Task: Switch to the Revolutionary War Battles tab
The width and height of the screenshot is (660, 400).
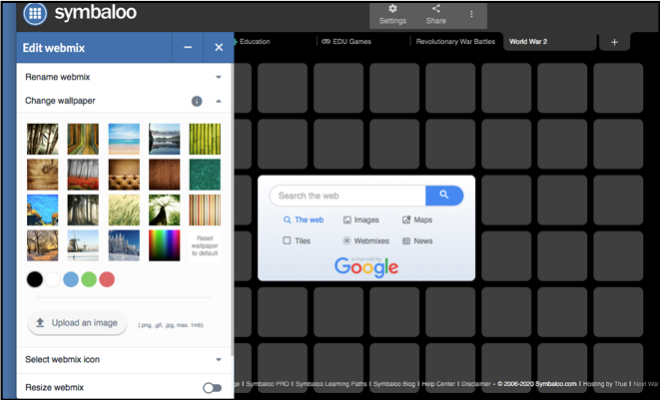Action: click(x=455, y=42)
